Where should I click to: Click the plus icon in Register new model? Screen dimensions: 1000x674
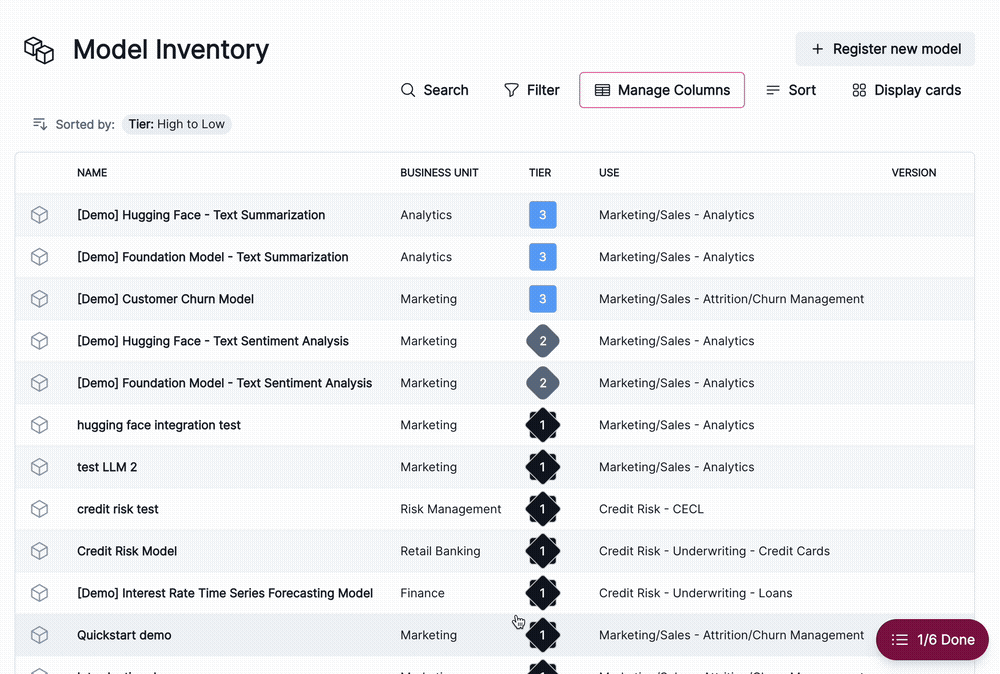(815, 48)
